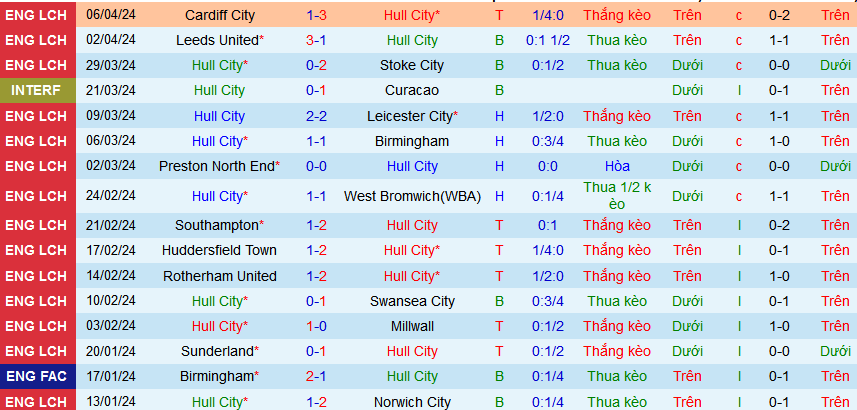This screenshot has width=857, height=410.
Task: Open the 3-1 score of Leeds match
Action: tap(315, 41)
